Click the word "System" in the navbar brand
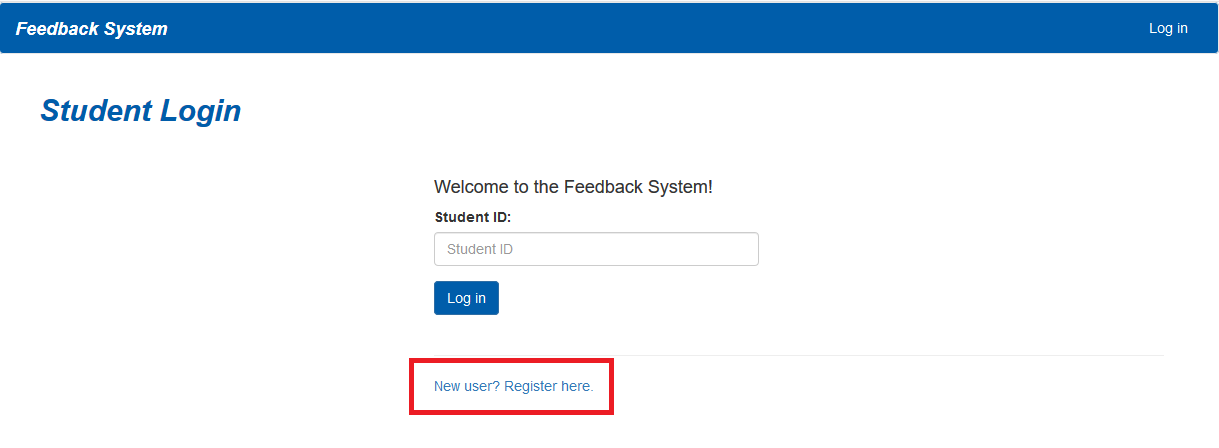The height and width of the screenshot is (448, 1219). coord(136,29)
